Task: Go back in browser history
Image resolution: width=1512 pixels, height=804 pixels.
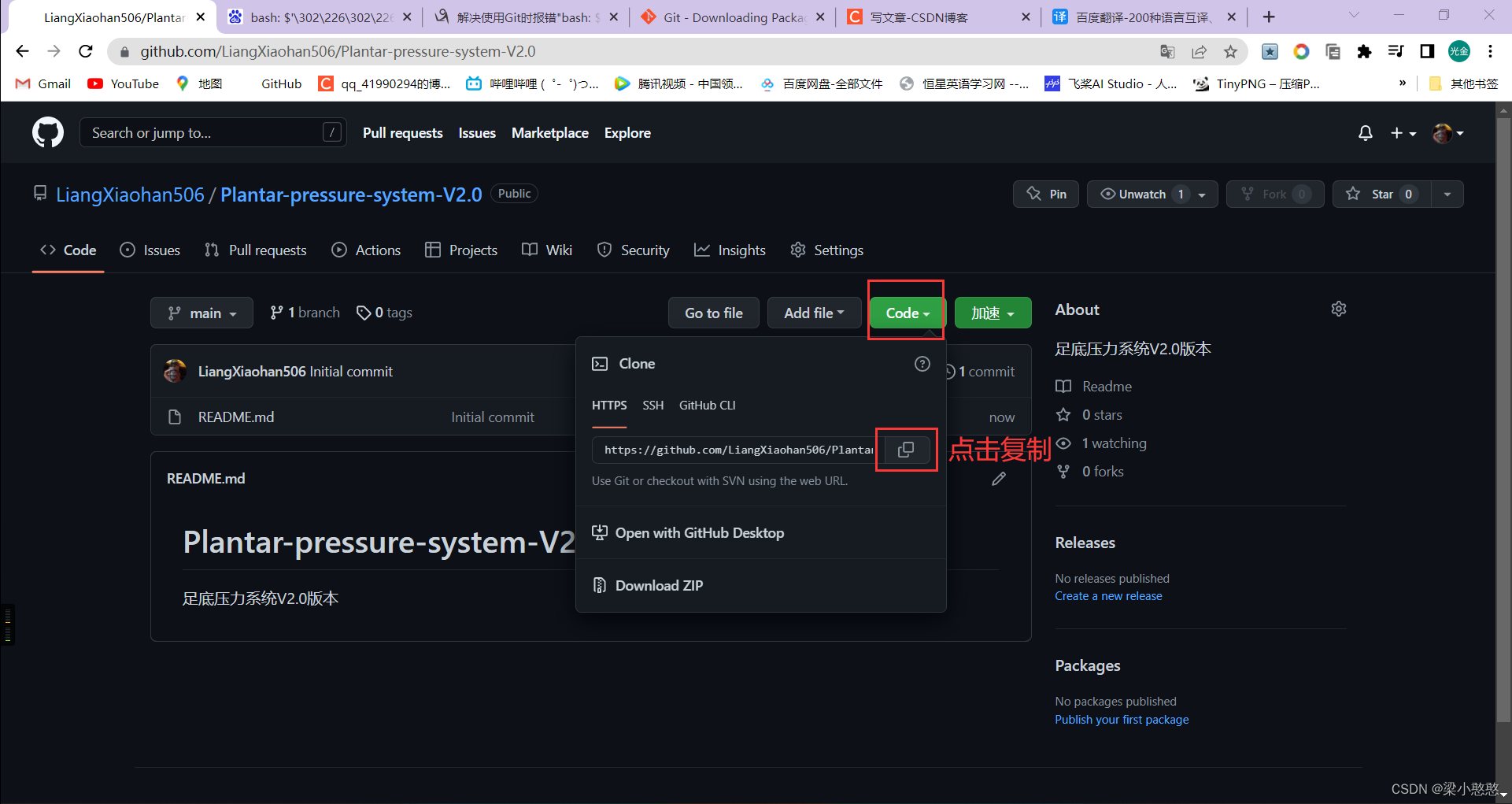Action: 22,51
